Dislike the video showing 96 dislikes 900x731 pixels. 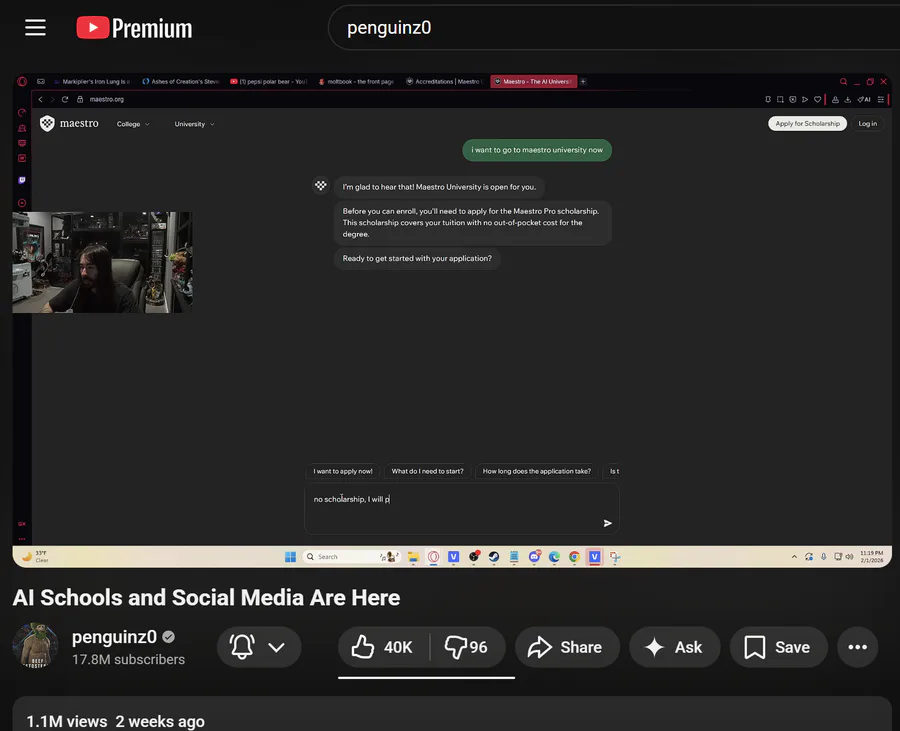467,647
